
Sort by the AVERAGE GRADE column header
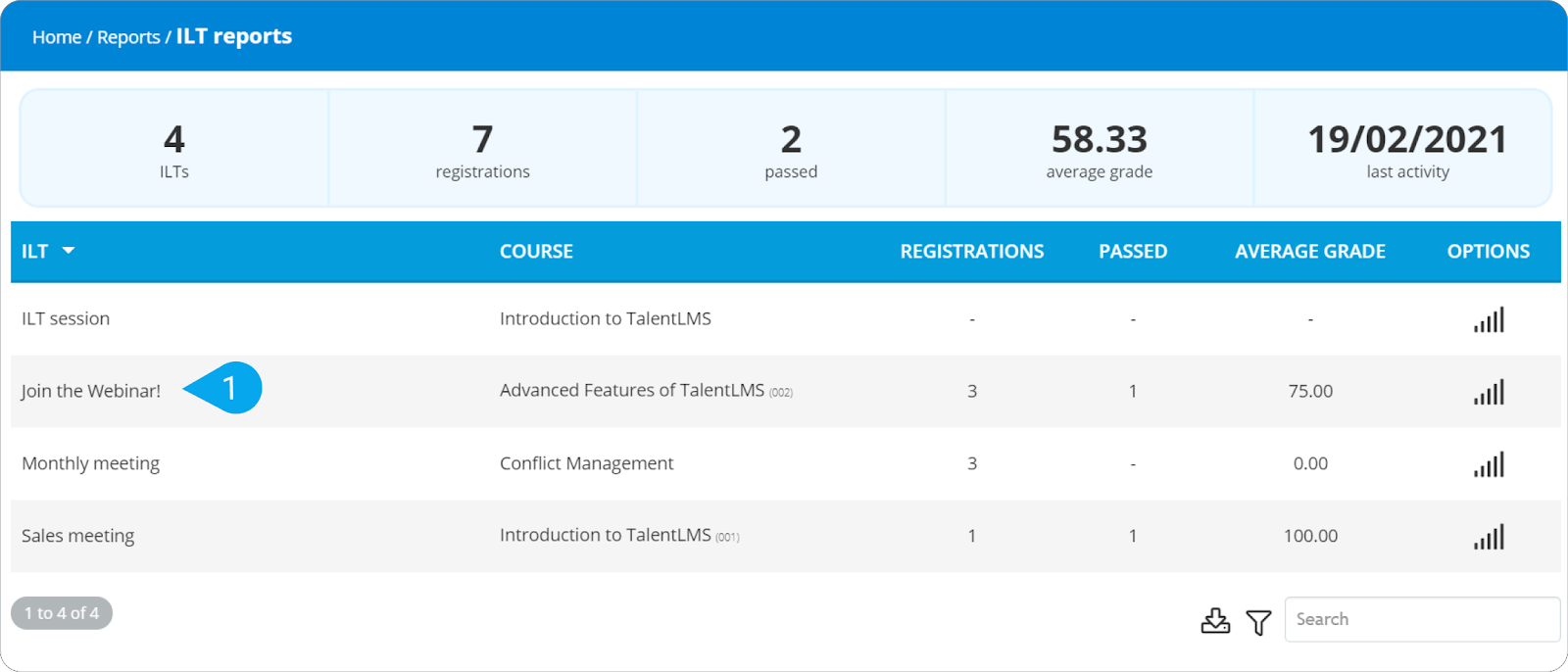click(x=1310, y=252)
